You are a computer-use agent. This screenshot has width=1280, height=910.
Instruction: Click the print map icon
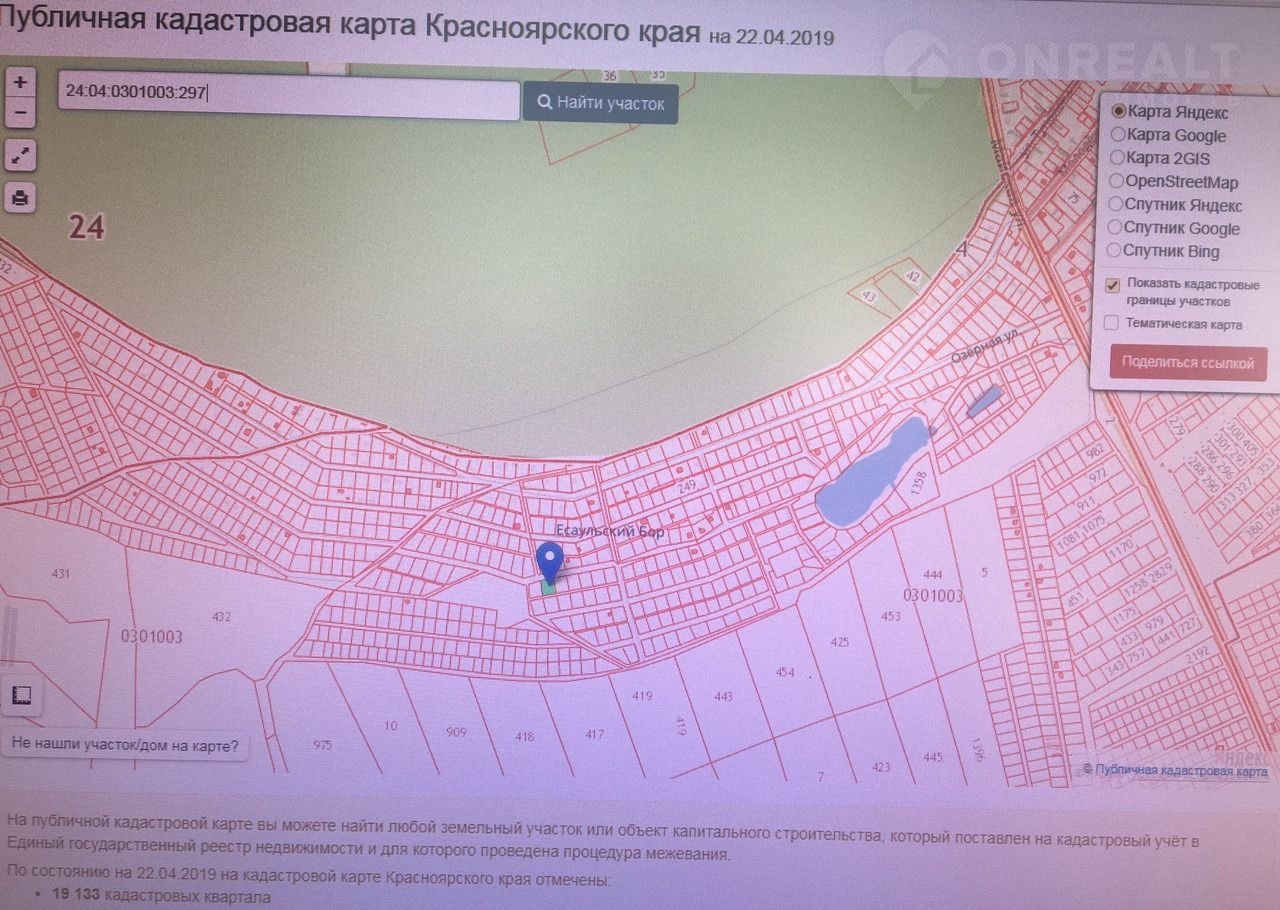(x=20, y=198)
